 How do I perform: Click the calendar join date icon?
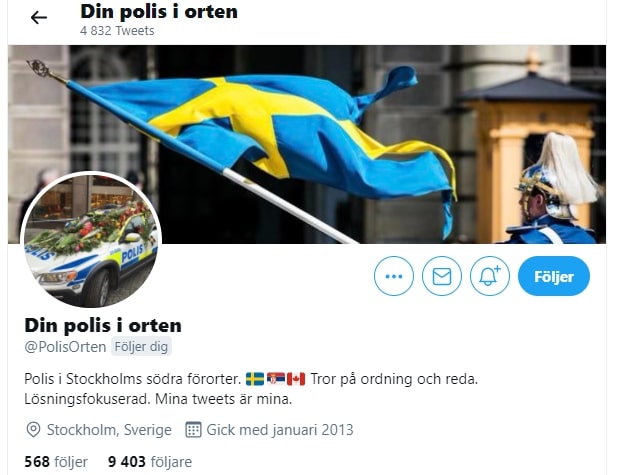click(193, 430)
